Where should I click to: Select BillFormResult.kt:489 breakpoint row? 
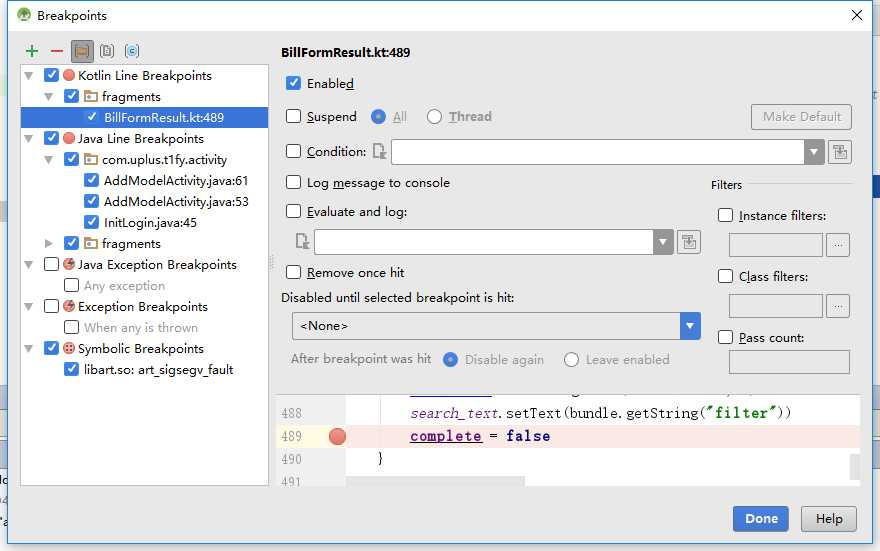(x=144, y=117)
